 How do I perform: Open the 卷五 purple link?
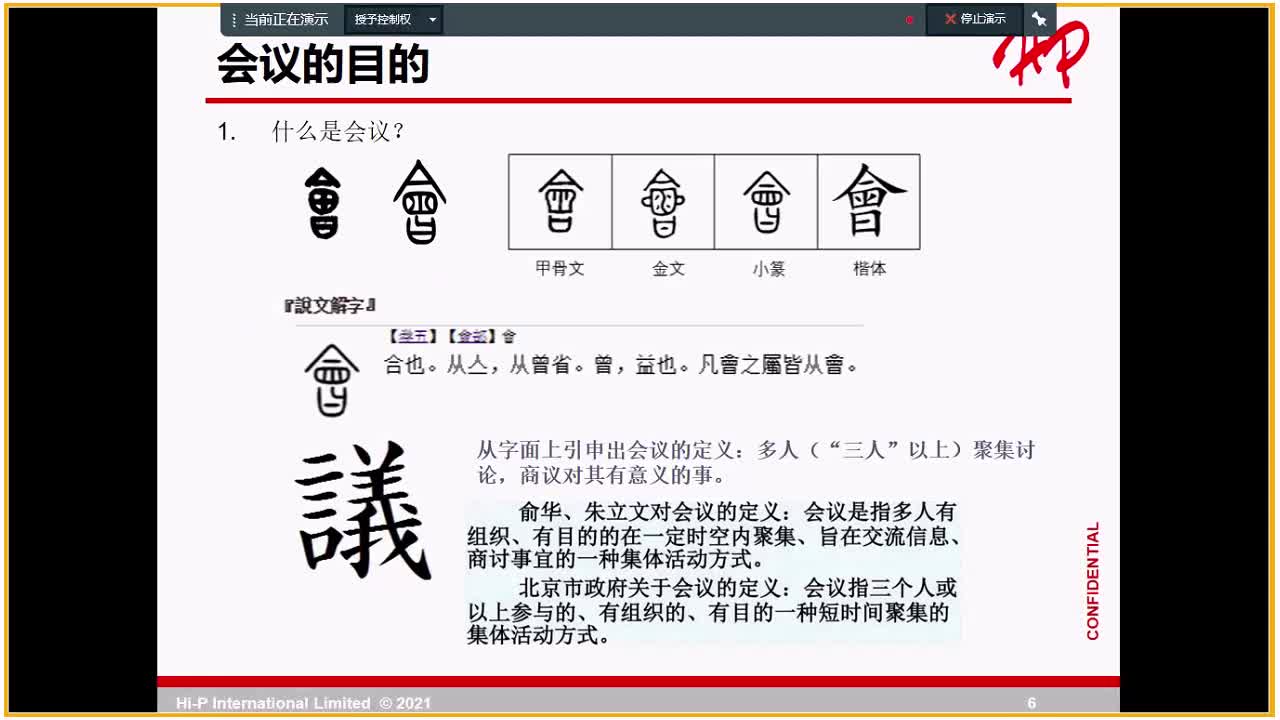click(412, 335)
